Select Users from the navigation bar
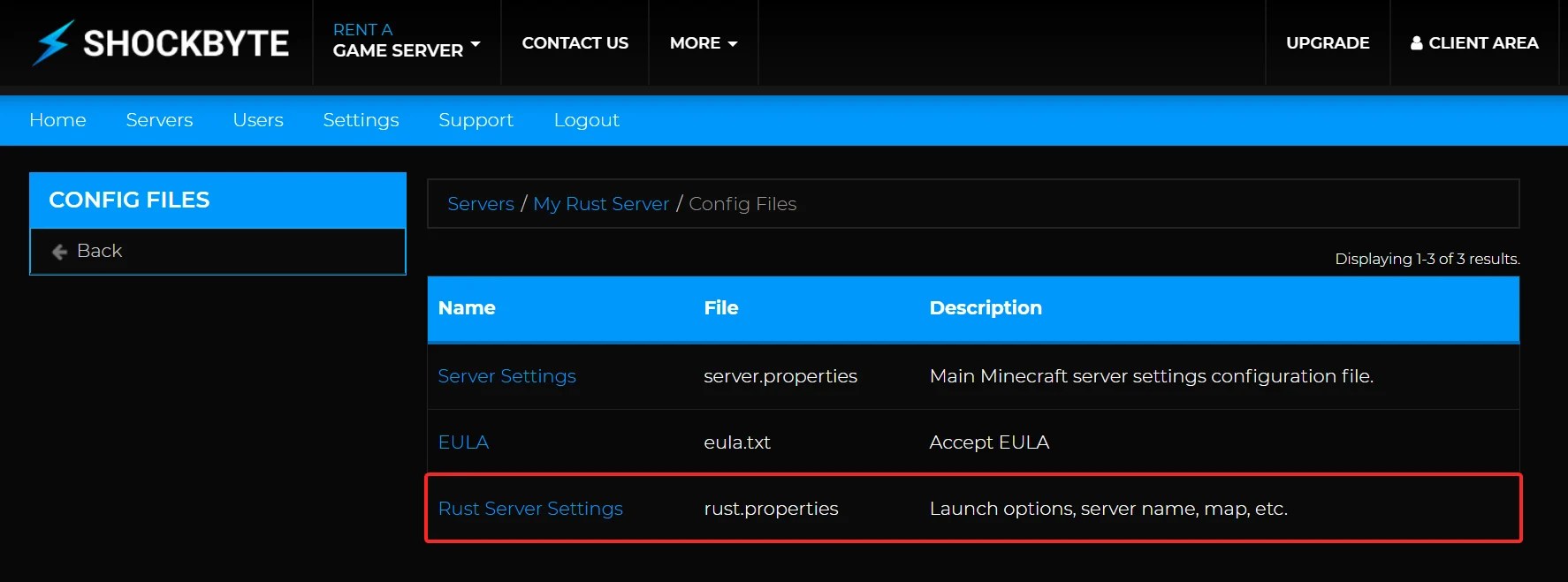 click(x=257, y=120)
